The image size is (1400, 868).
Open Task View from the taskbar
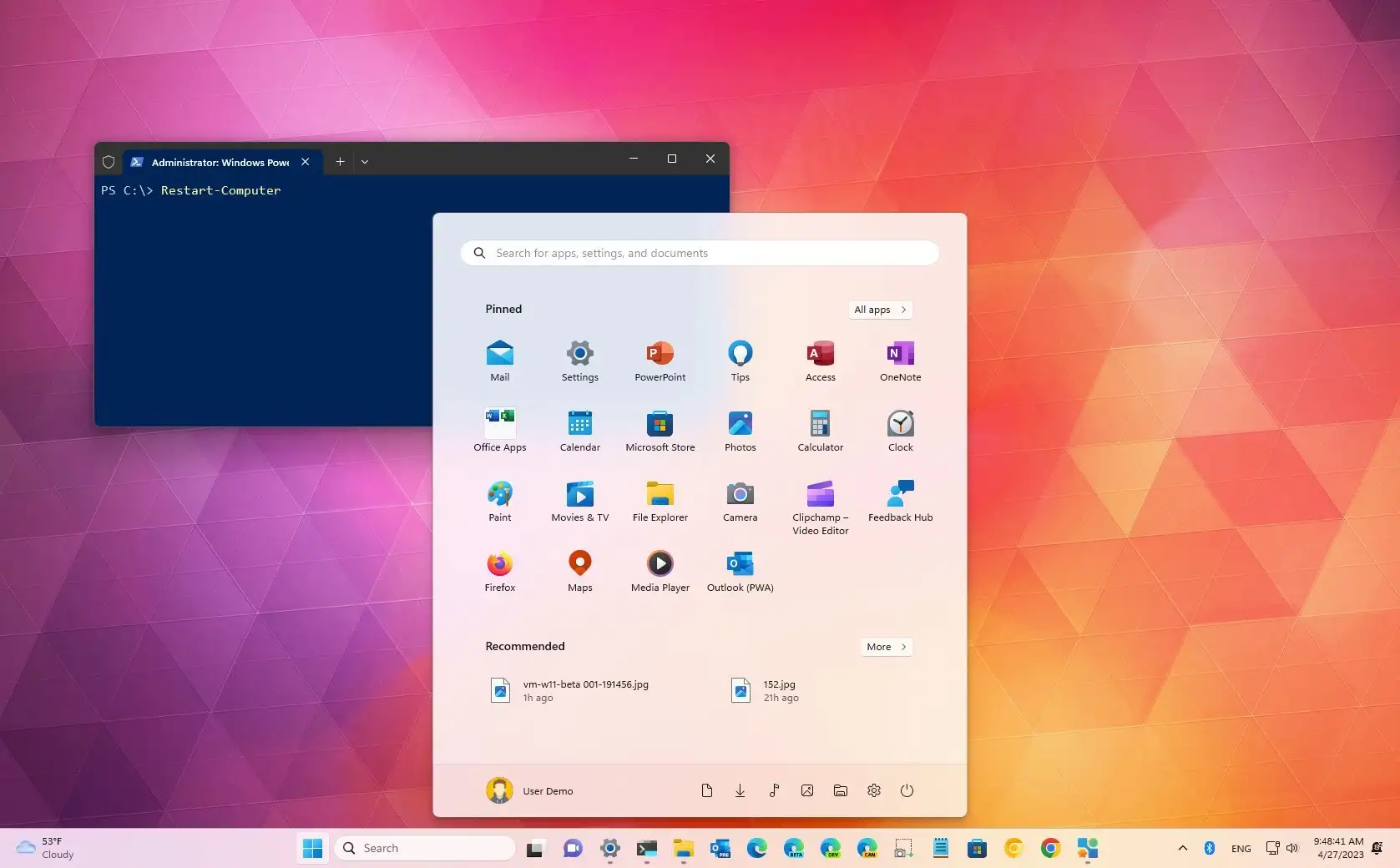(535, 849)
